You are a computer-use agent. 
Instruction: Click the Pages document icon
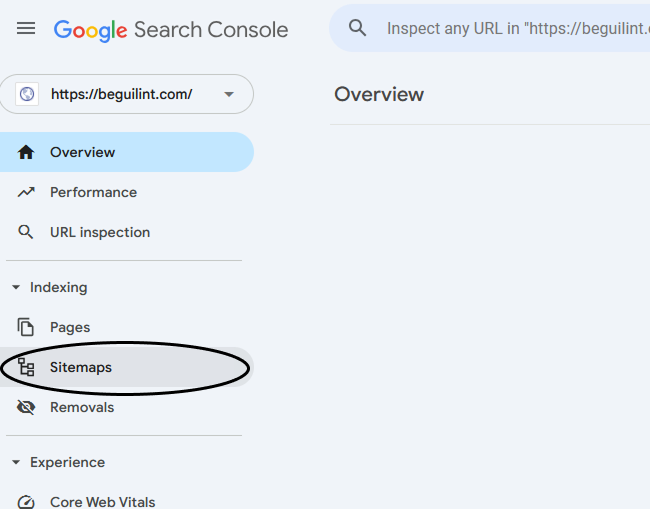[x=26, y=327]
